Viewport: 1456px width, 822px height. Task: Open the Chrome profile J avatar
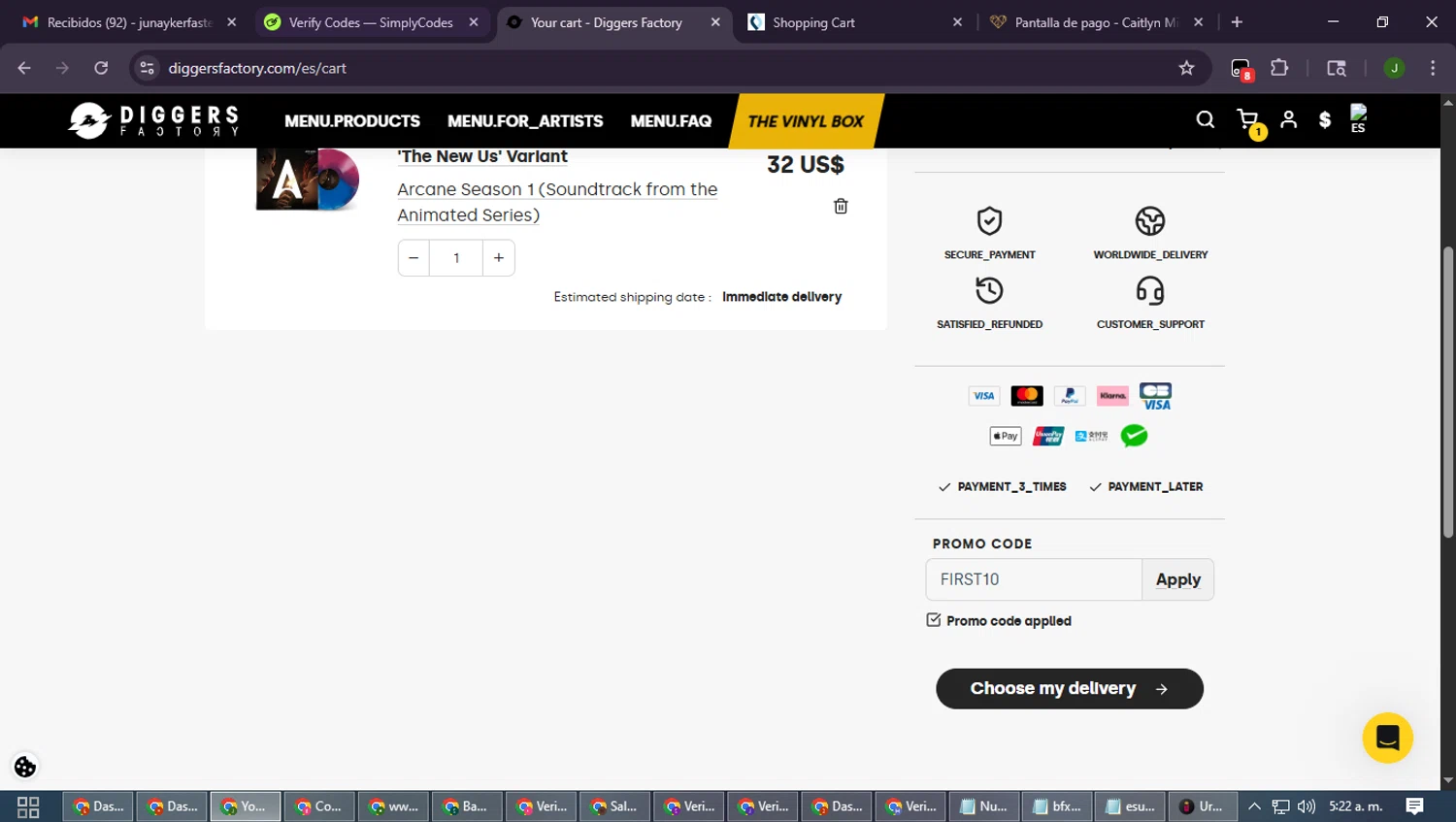[x=1394, y=68]
